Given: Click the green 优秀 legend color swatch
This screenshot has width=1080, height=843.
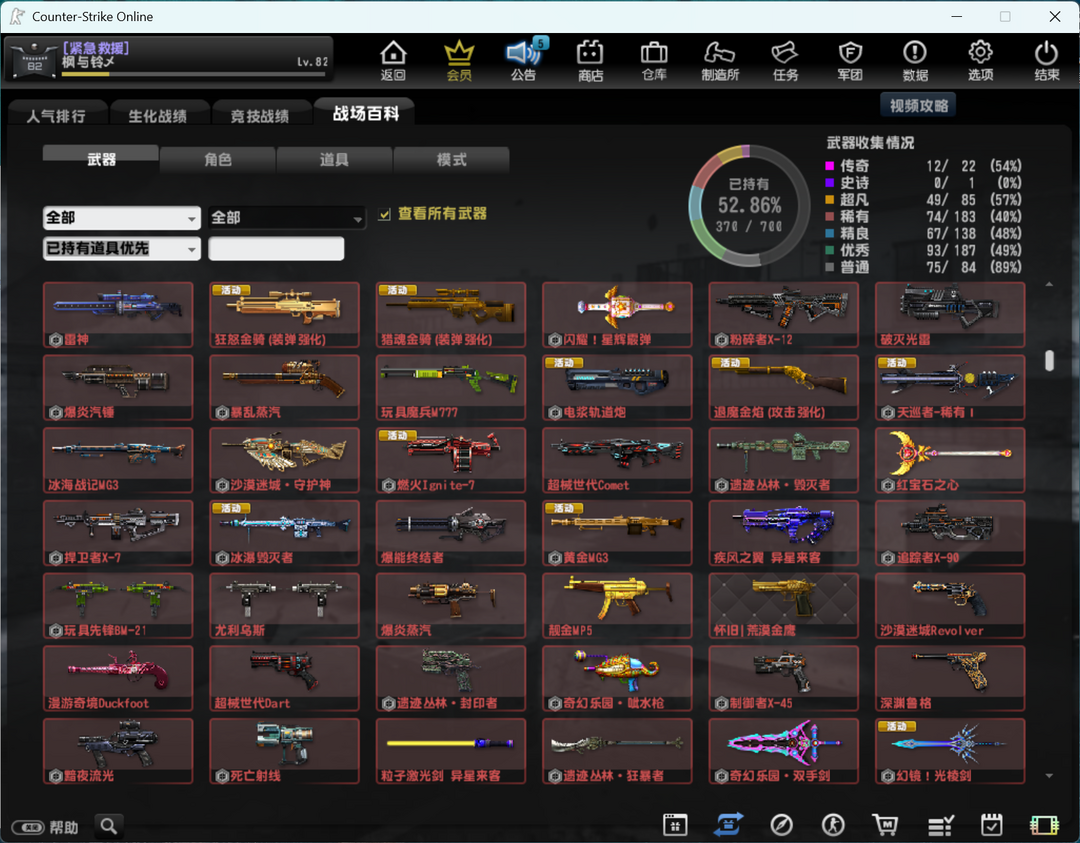Looking at the screenshot, I should pyautogui.click(x=830, y=250).
